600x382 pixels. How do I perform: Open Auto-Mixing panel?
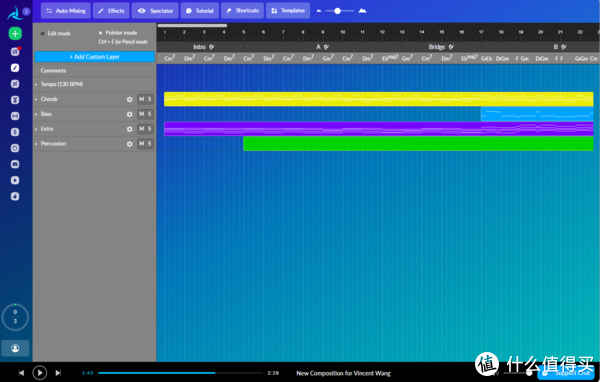(66, 11)
